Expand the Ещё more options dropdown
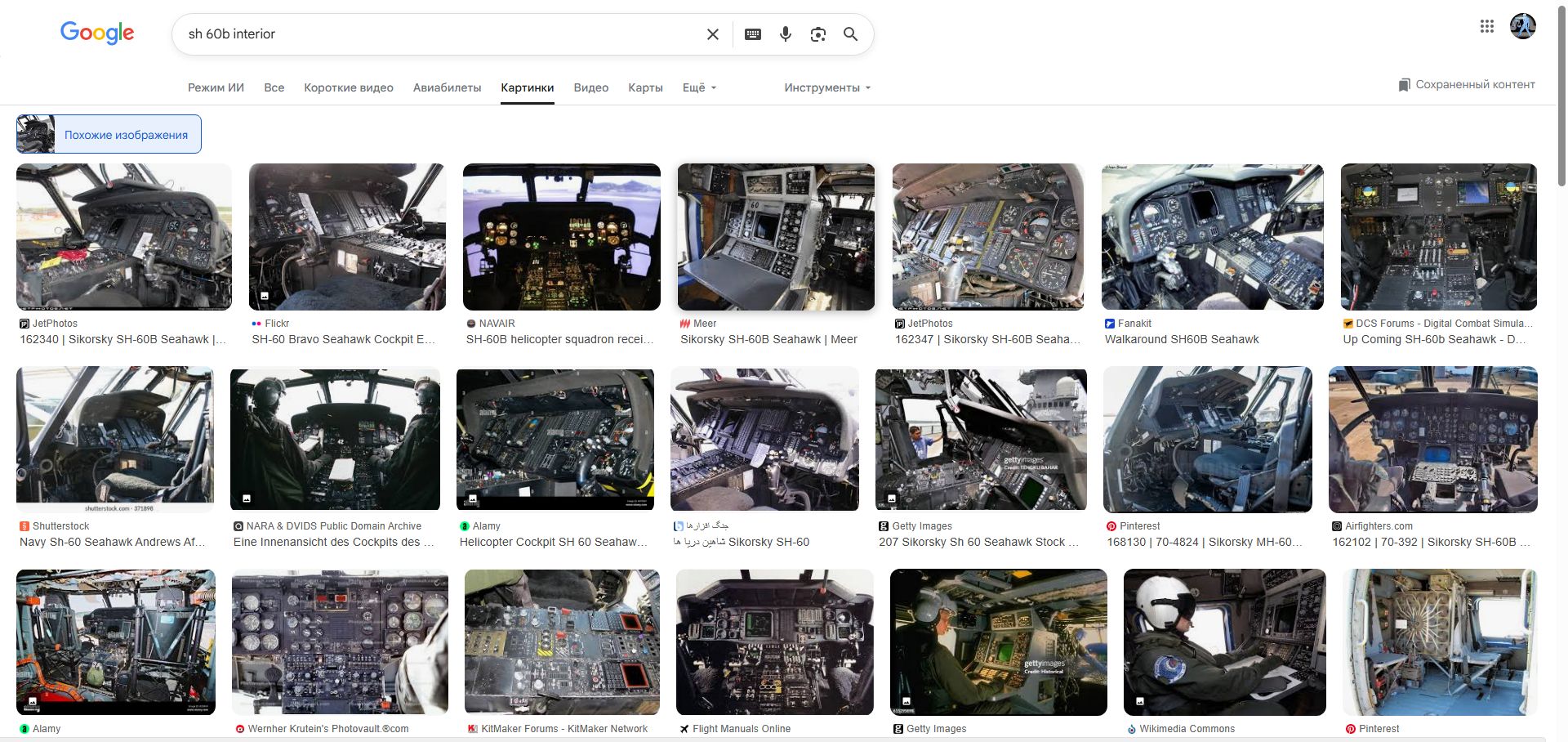This screenshot has width=1568, height=742. pyautogui.click(x=699, y=87)
